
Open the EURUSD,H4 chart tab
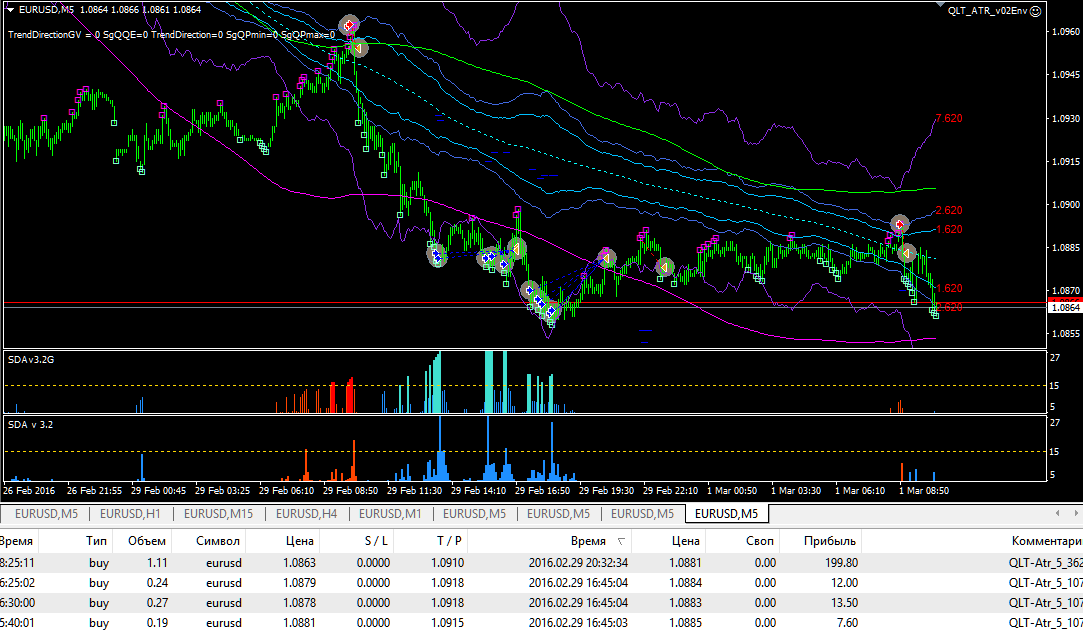click(x=307, y=513)
